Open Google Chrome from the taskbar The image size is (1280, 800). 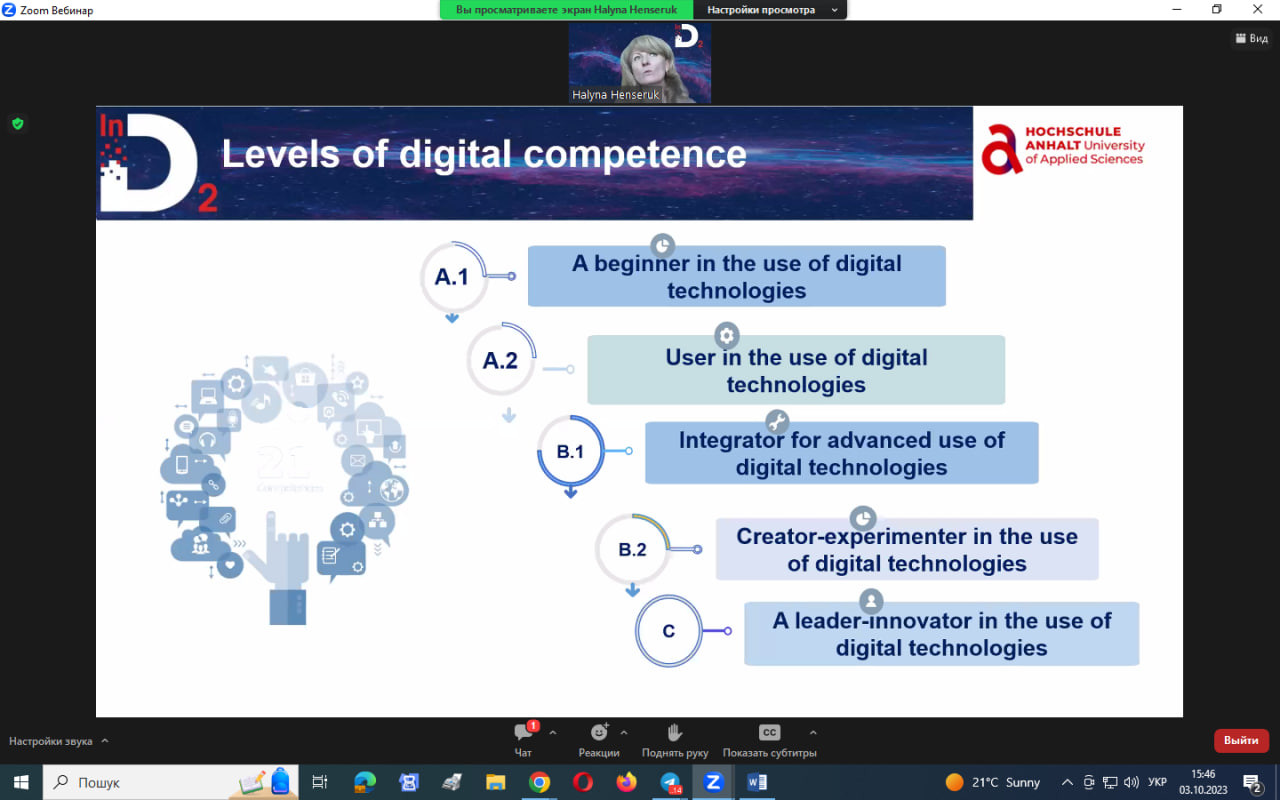(x=539, y=782)
